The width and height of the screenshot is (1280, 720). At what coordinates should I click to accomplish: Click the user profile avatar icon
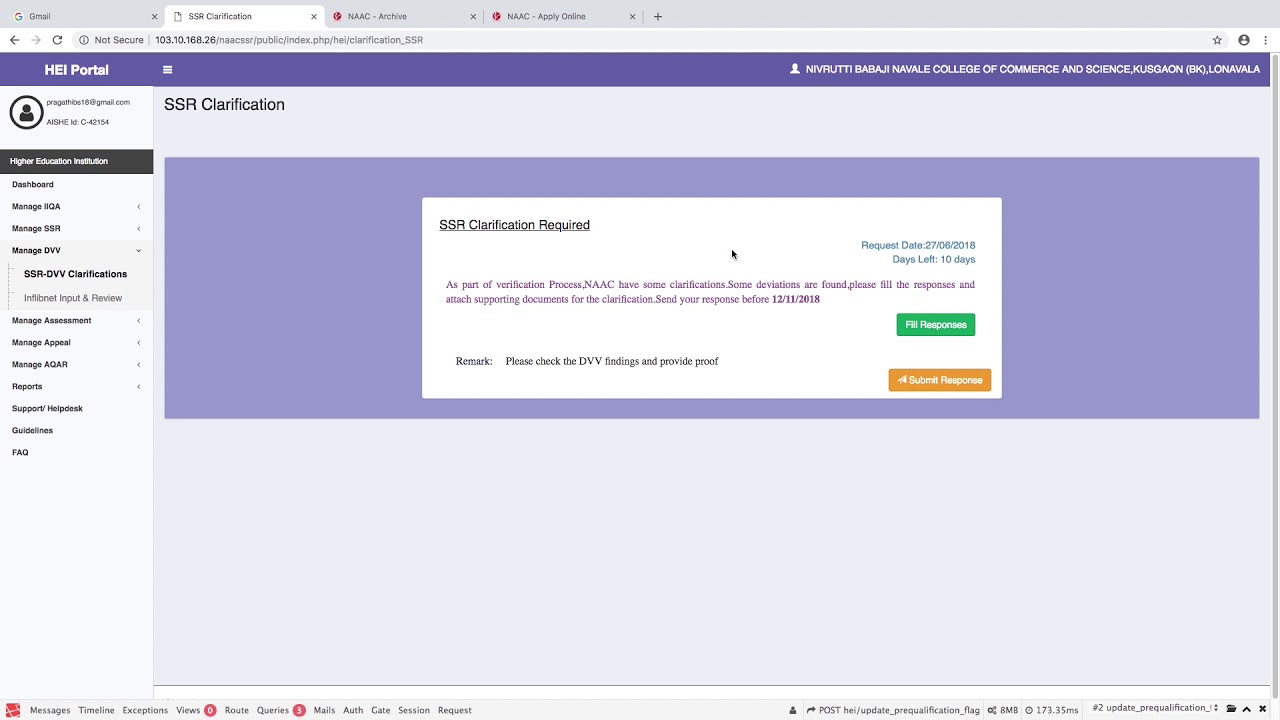26,112
